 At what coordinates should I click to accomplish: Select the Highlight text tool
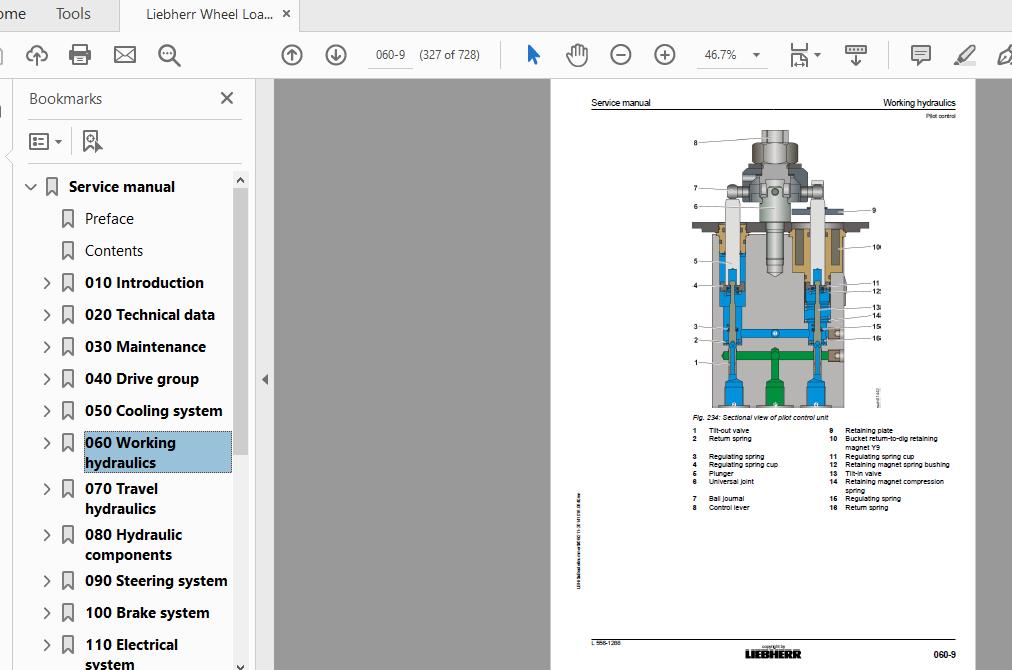click(963, 55)
